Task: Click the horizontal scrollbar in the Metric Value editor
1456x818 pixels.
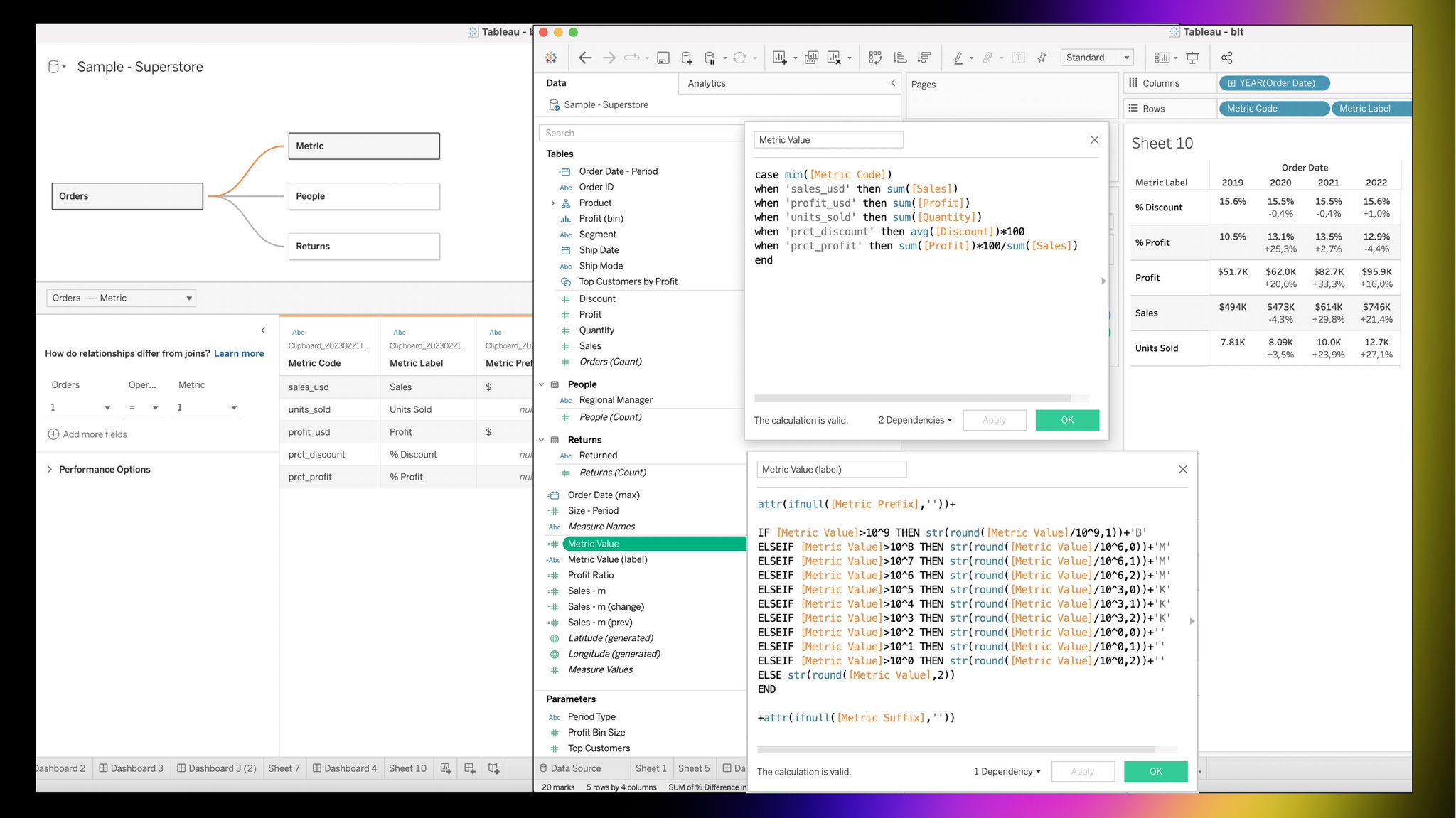Action: pos(912,399)
